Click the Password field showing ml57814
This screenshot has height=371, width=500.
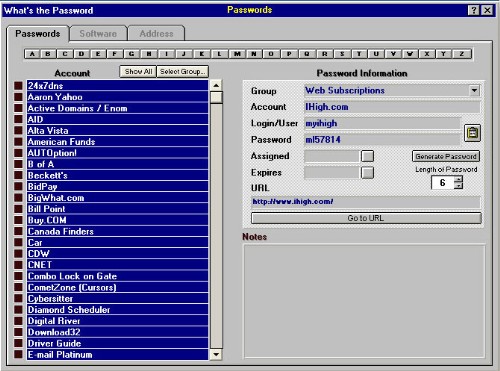[x=382, y=140]
